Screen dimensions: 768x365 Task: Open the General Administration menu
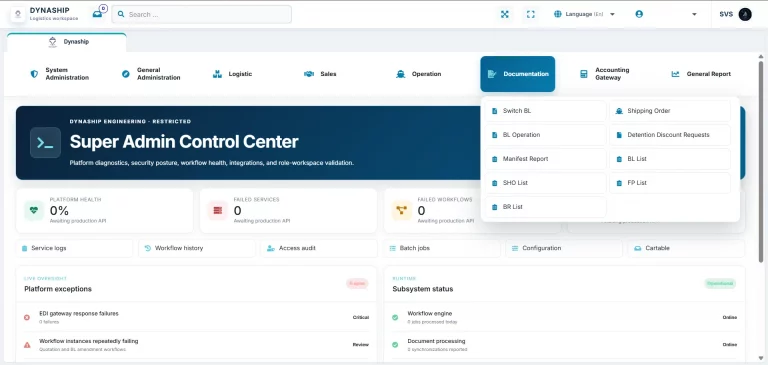coord(151,74)
